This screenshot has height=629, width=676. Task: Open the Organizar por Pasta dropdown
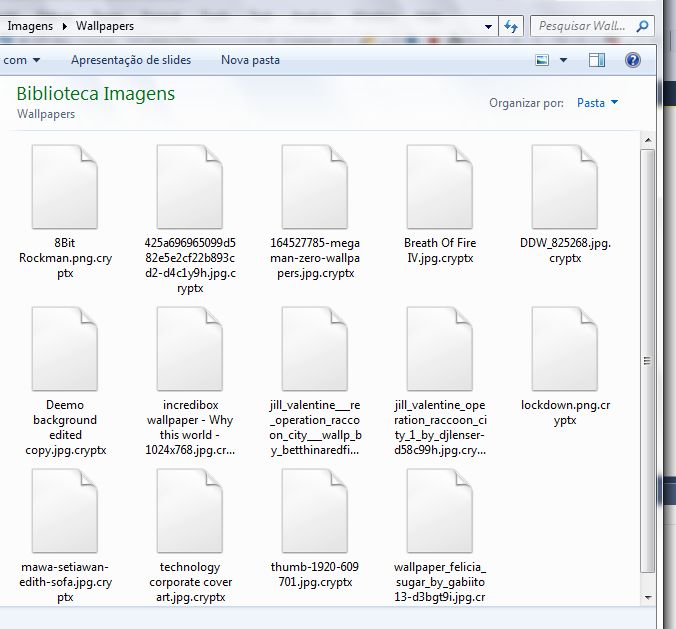pos(597,103)
